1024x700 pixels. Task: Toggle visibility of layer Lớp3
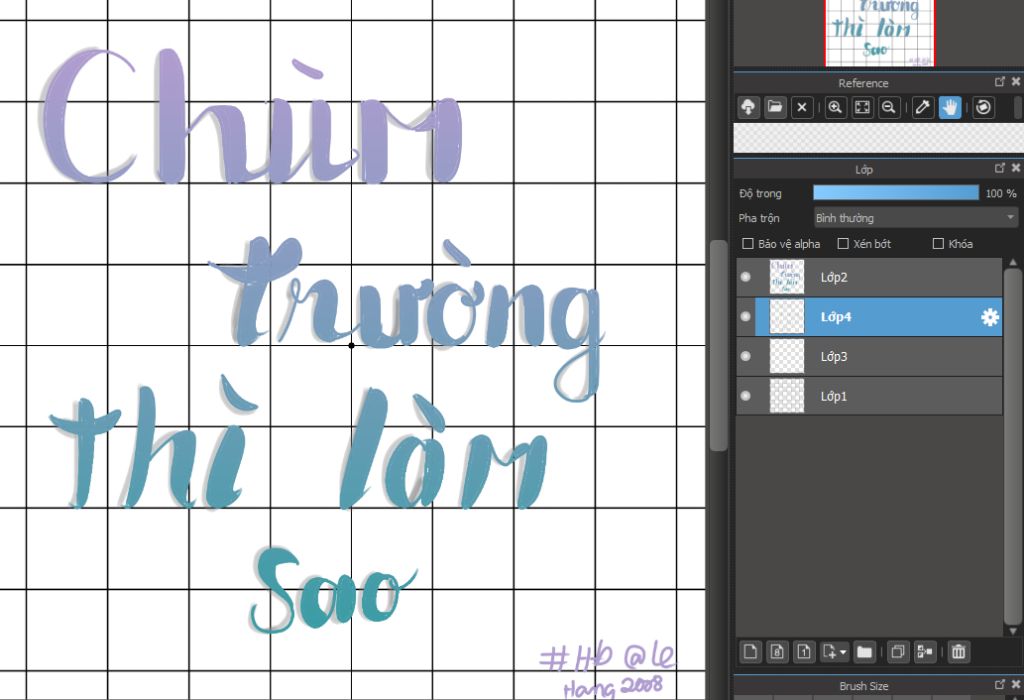pyautogui.click(x=746, y=357)
